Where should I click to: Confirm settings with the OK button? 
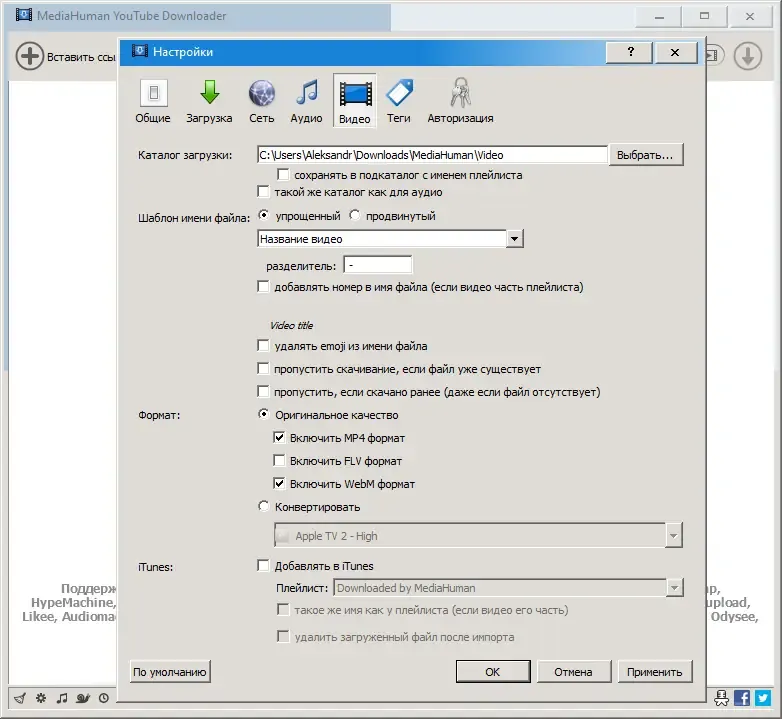(x=493, y=672)
